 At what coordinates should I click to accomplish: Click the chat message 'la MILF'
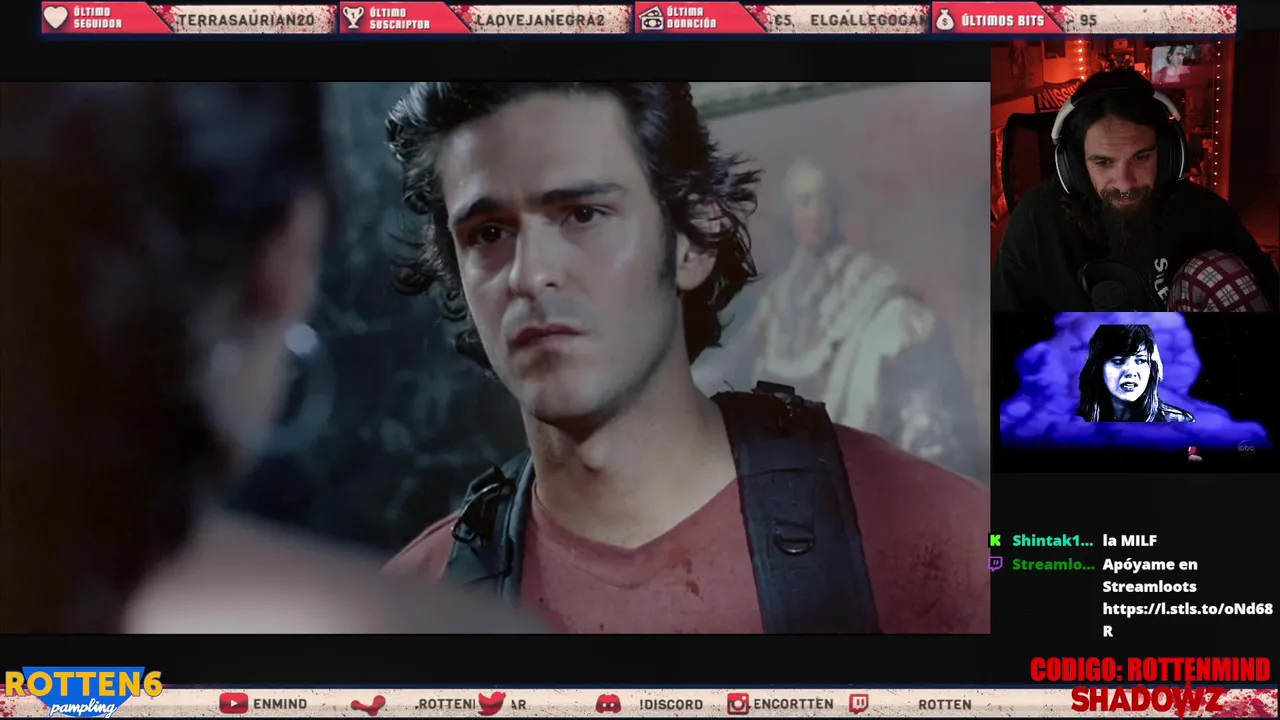pyautogui.click(x=1129, y=540)
